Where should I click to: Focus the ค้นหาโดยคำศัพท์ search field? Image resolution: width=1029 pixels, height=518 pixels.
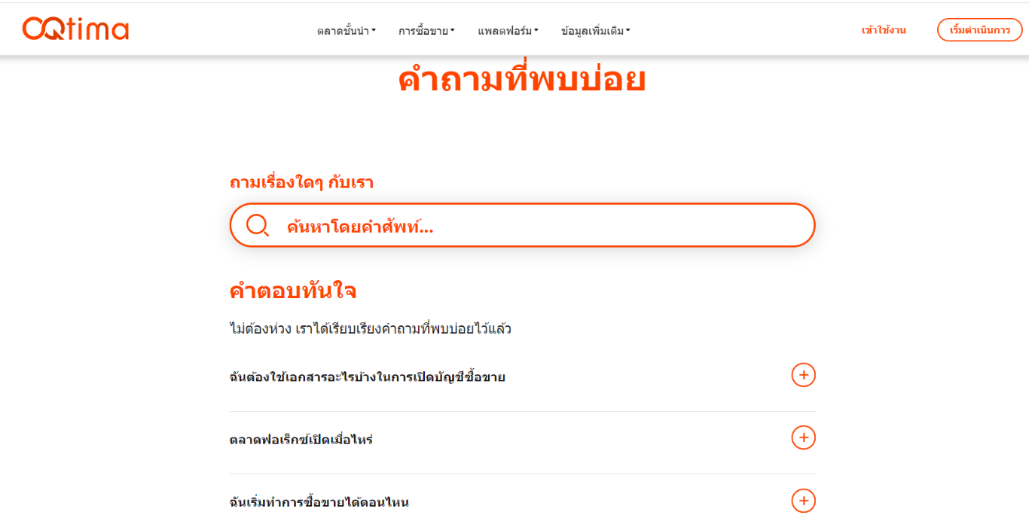[x=540, y=226]
